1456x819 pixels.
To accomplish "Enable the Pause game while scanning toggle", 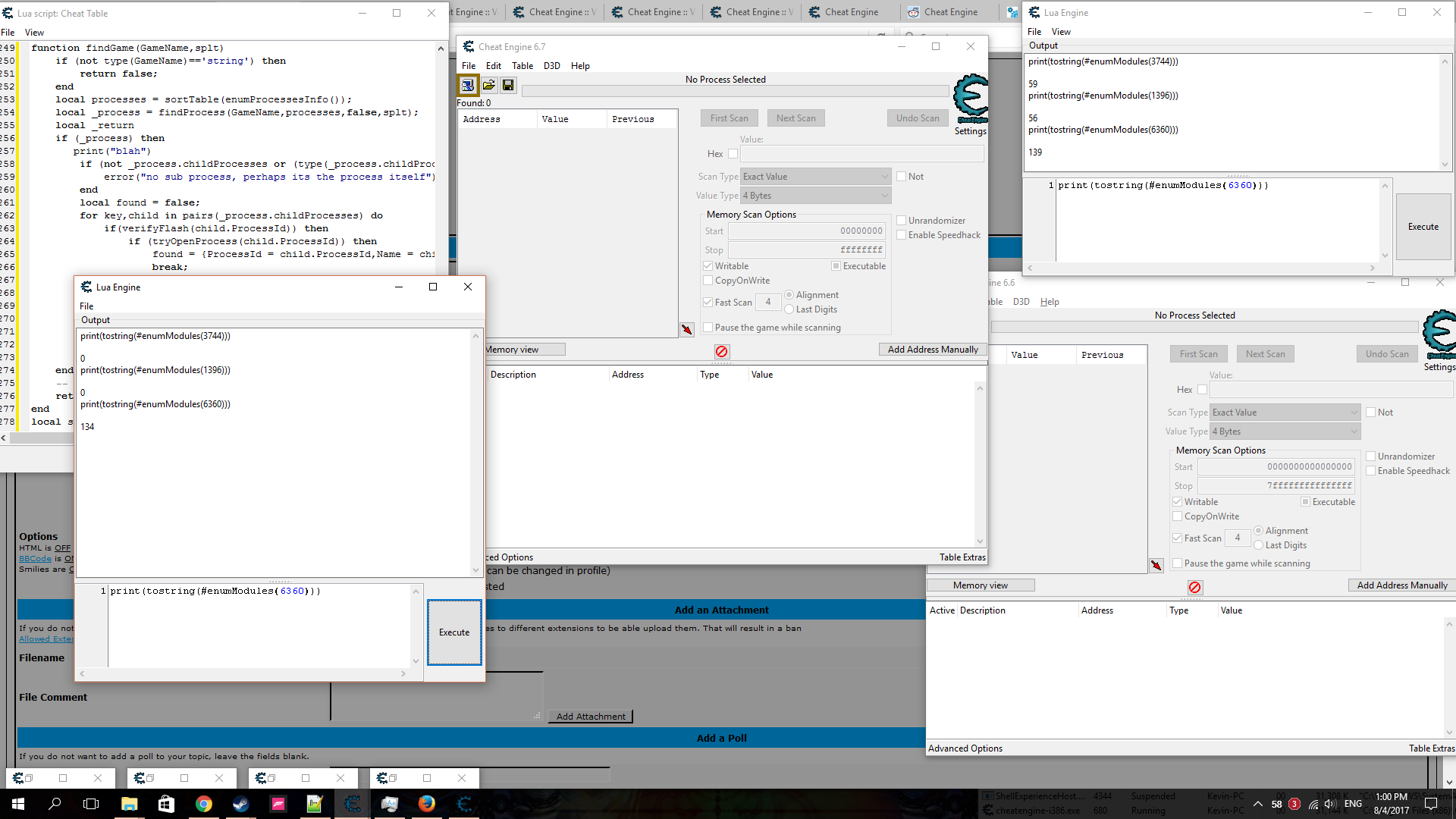I will 707,327.
